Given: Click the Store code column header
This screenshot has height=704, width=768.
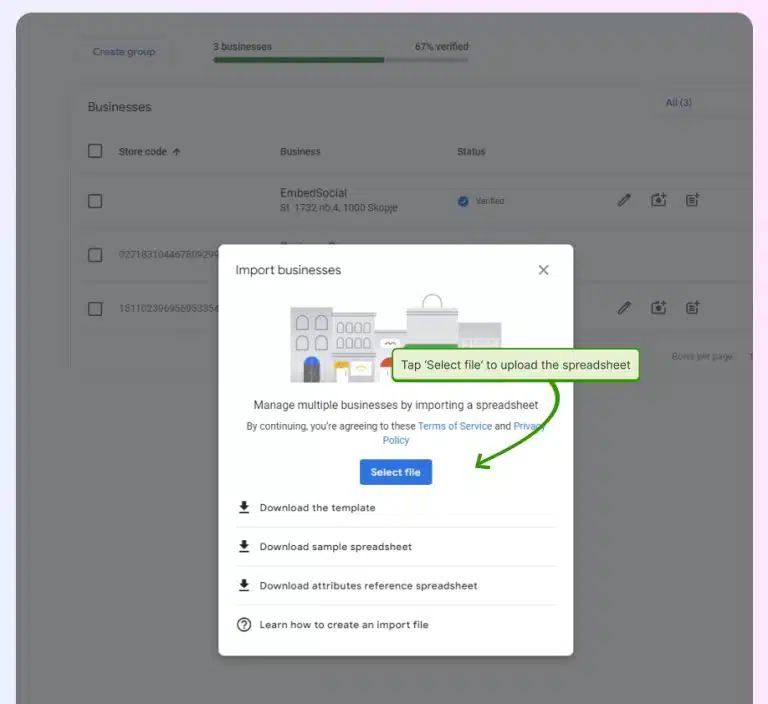Looking at the screenshot, I should point(143,152).
